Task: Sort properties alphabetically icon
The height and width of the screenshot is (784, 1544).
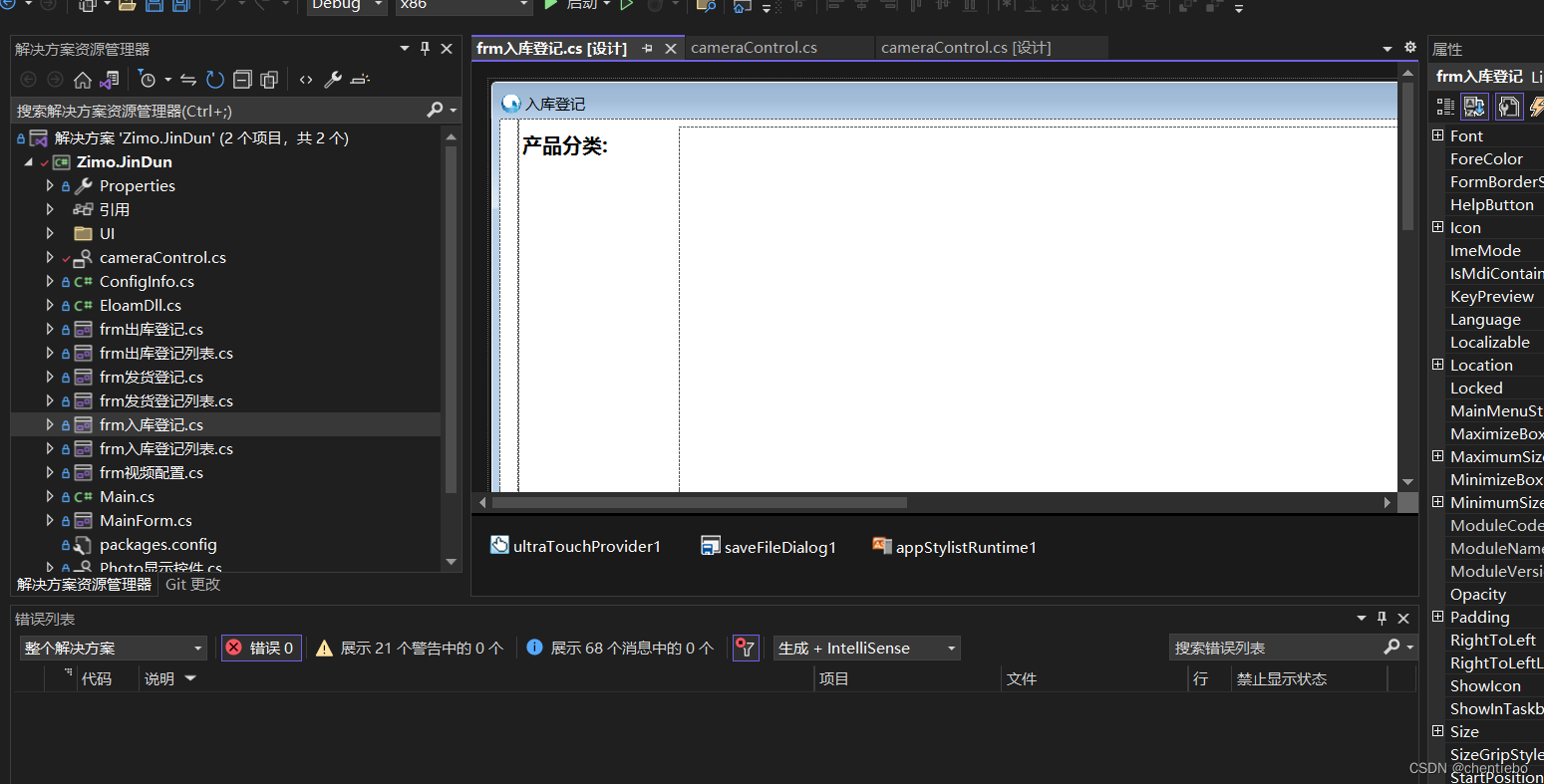Action: 1475,107
